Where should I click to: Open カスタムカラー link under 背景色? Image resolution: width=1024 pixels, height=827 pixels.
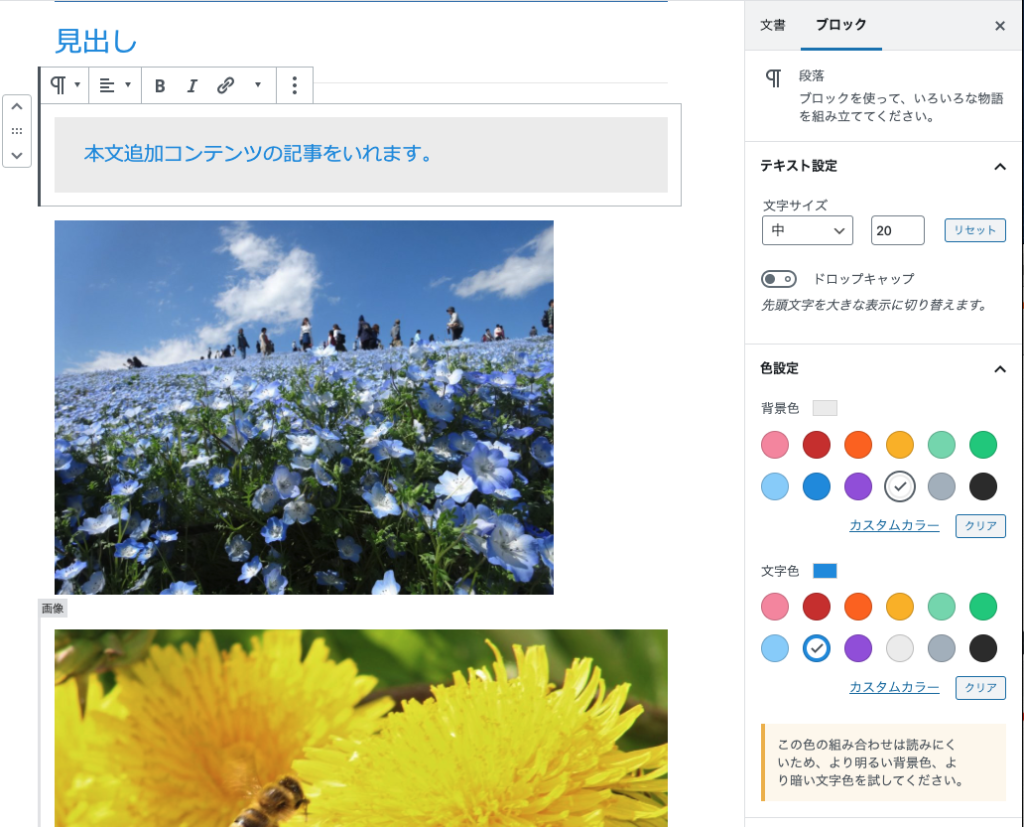[x=894, y=525]
